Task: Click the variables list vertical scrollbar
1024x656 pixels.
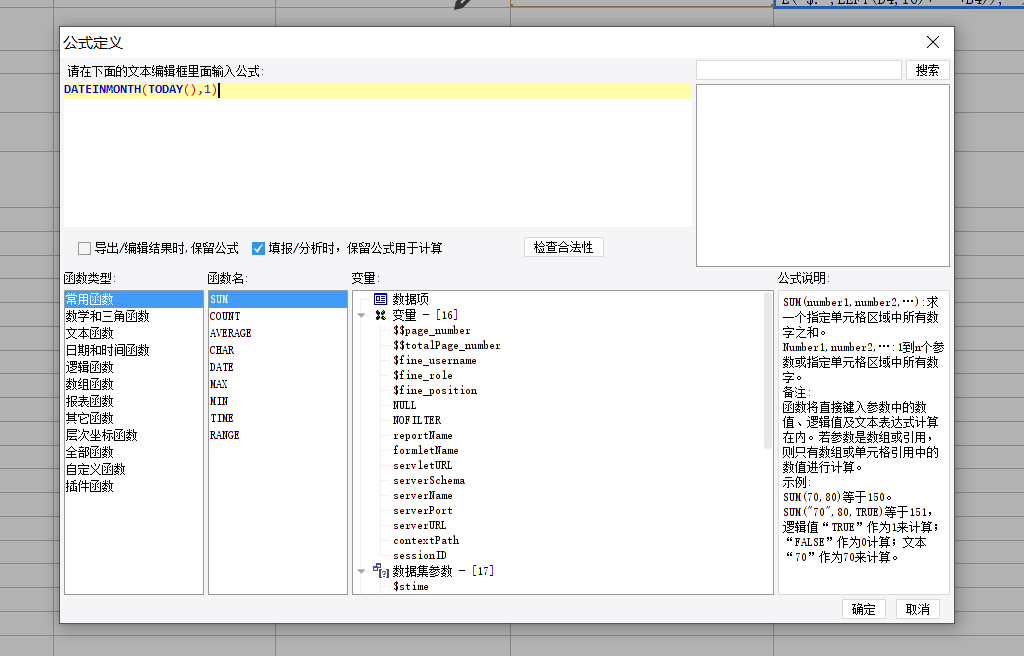Action: [x=768, y=370]
